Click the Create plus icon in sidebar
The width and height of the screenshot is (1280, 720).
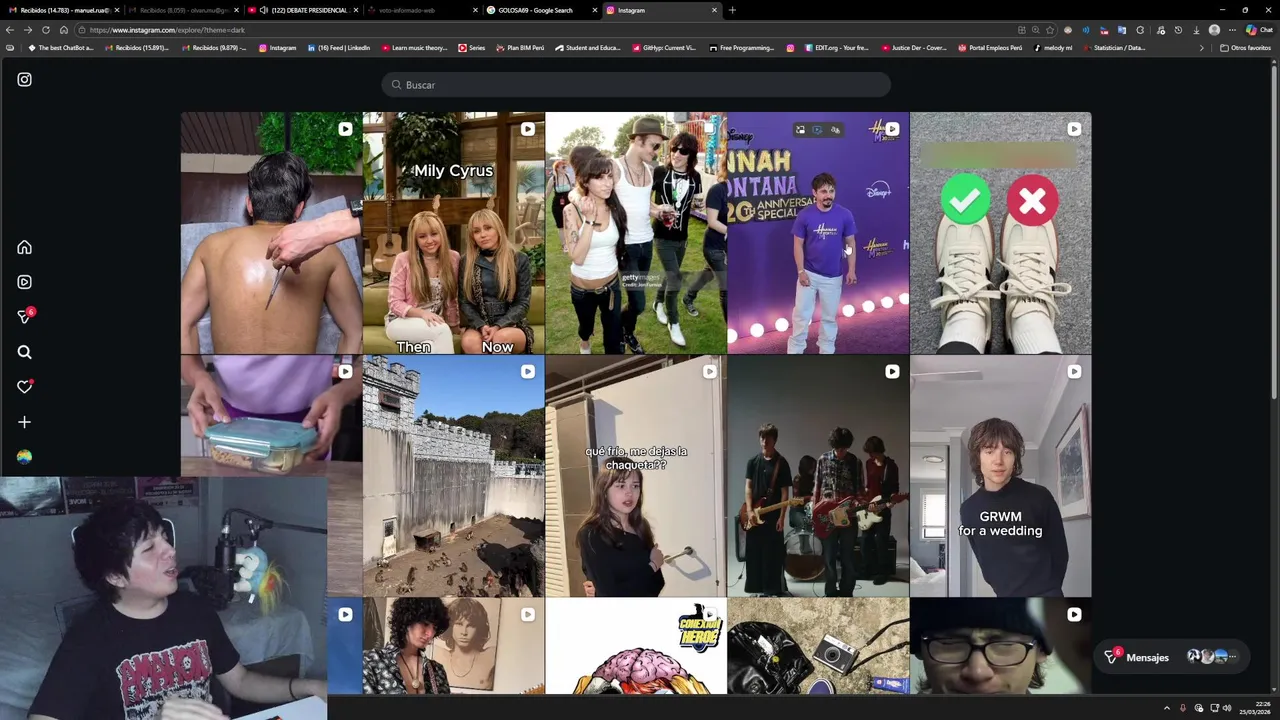pos(24,422)
